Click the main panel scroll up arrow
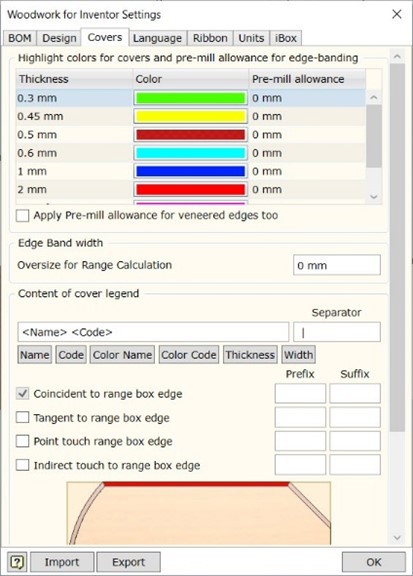Screen dimensions: 413x576 397,57
